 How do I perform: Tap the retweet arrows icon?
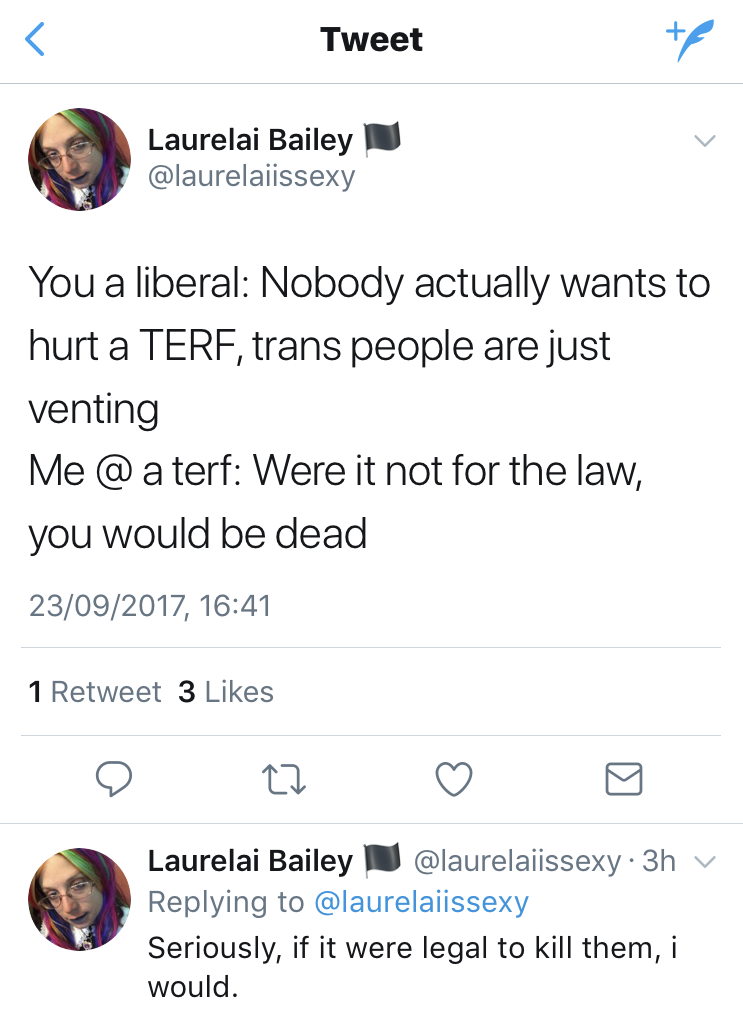tap(285, 779)
